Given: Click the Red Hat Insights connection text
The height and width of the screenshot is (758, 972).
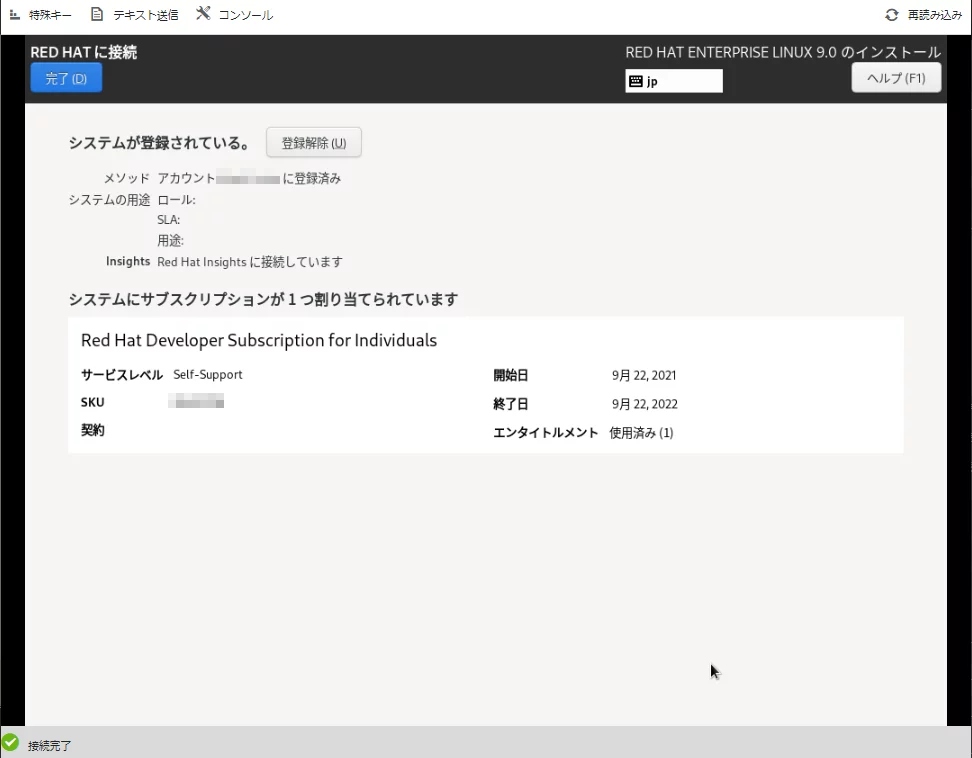Looking at the screenshot, I should 249,262.
